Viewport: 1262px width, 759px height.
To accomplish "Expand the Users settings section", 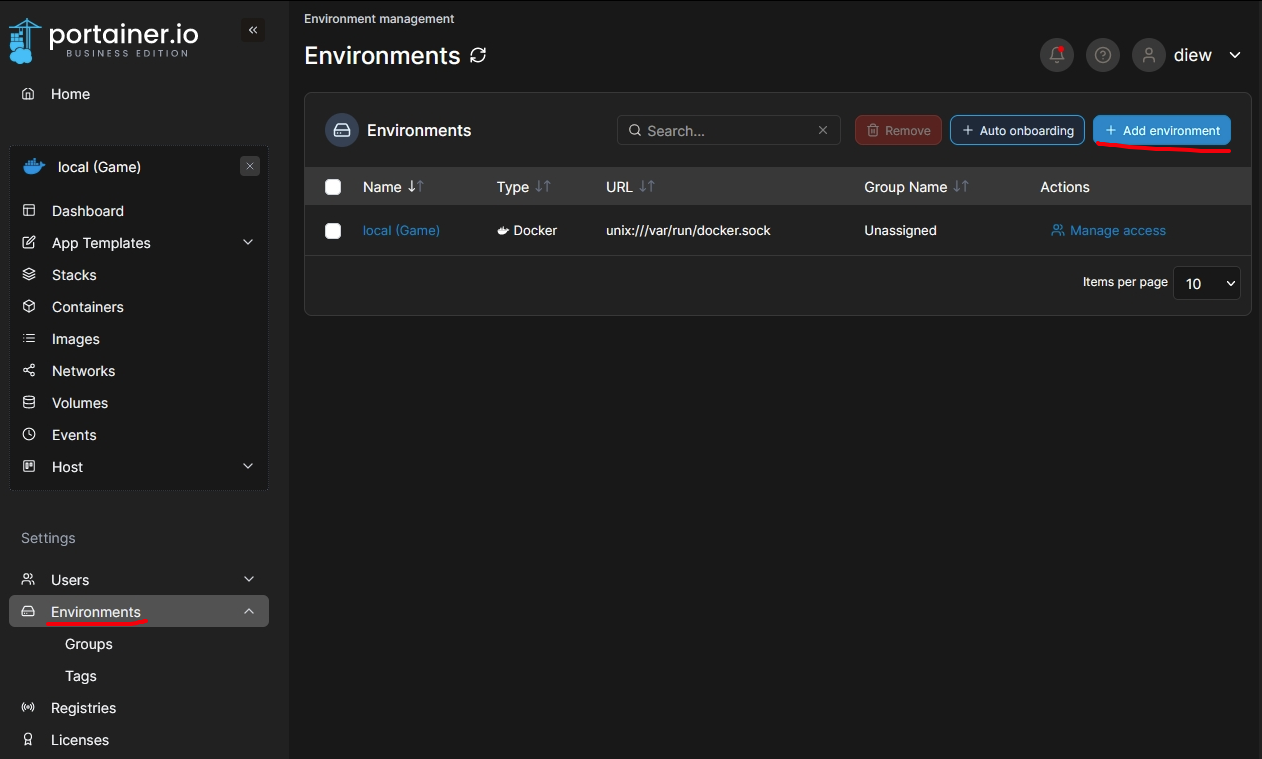I will [248, 580].
